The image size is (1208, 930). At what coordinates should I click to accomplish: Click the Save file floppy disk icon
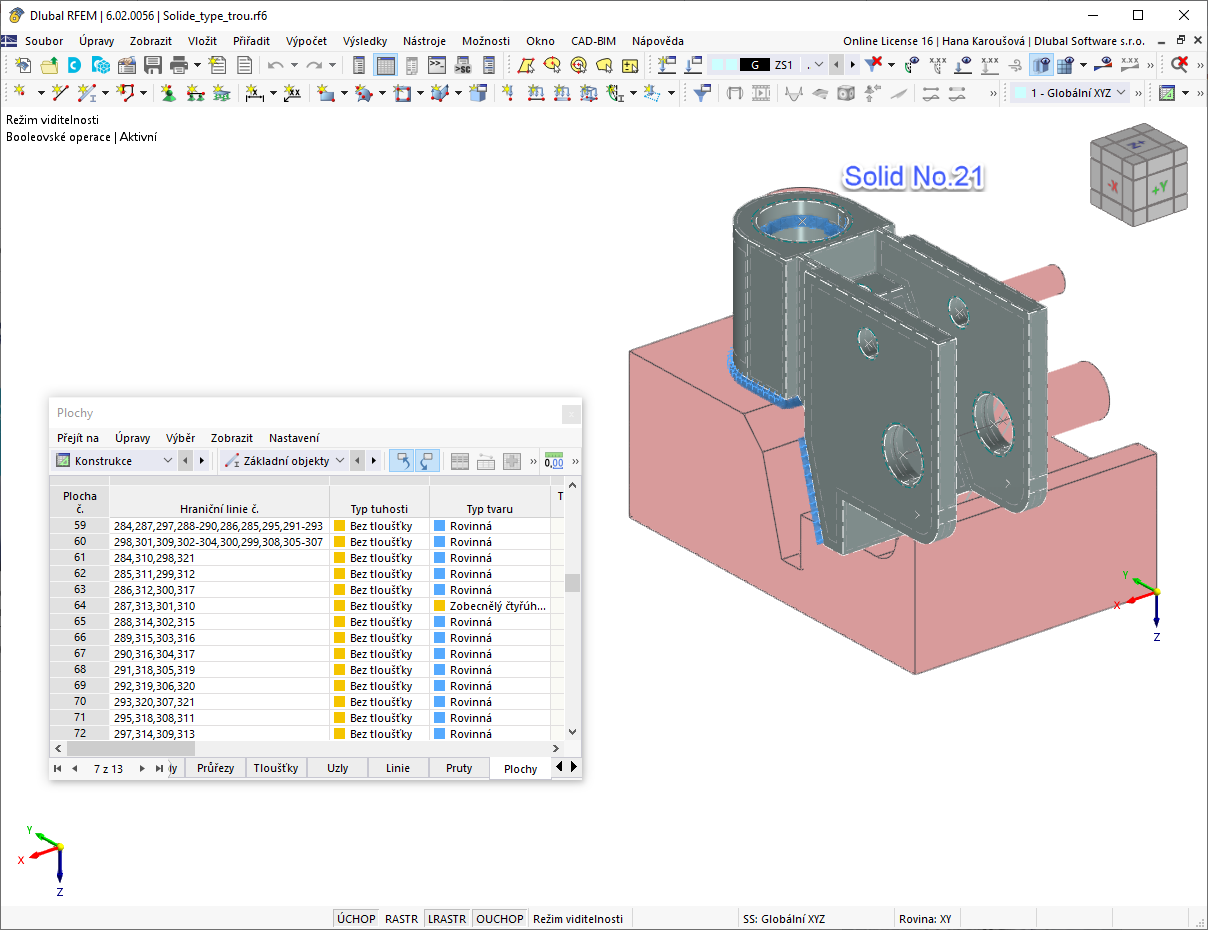[153, 65]
